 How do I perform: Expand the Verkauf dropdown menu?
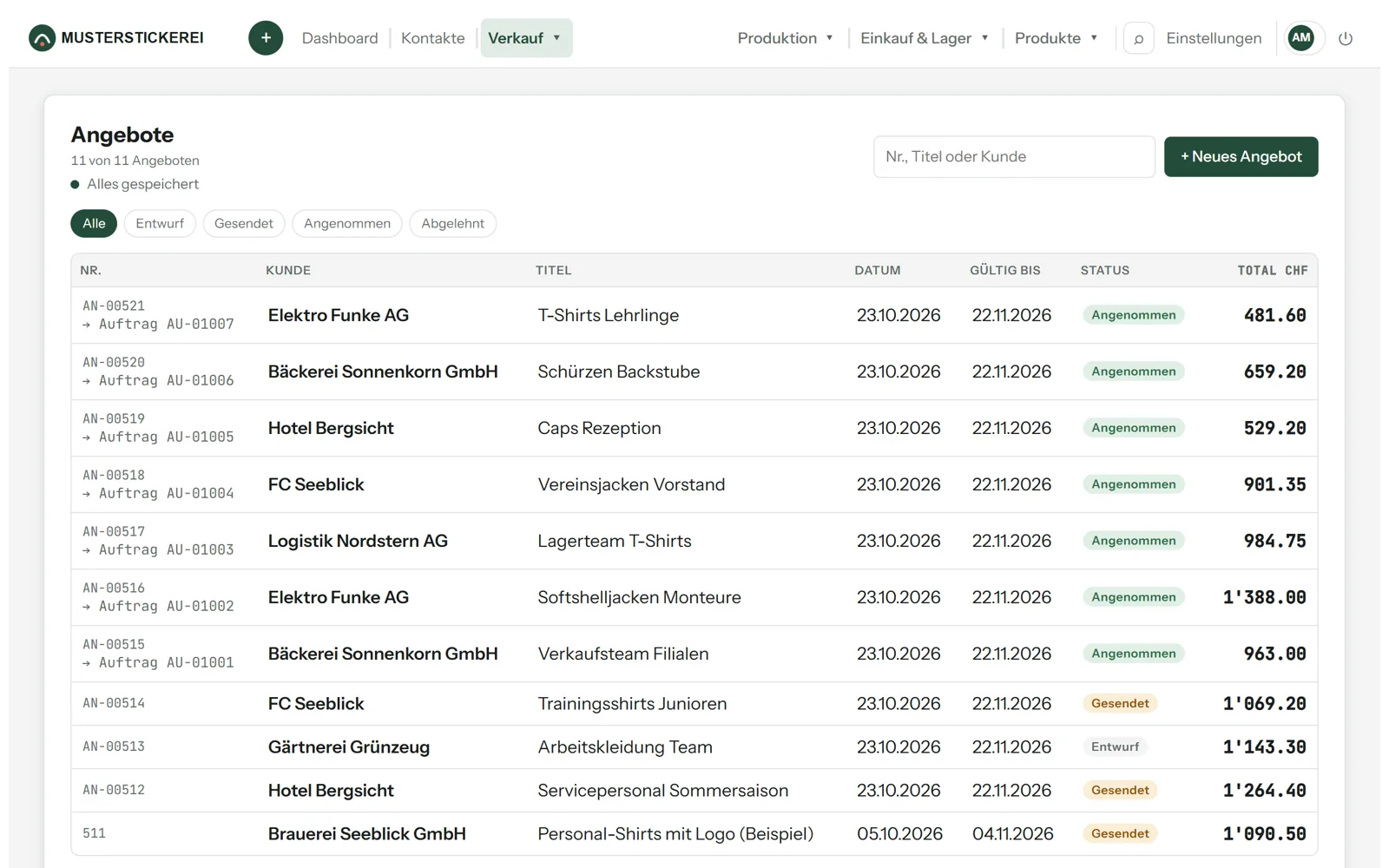tap(526, 38)
